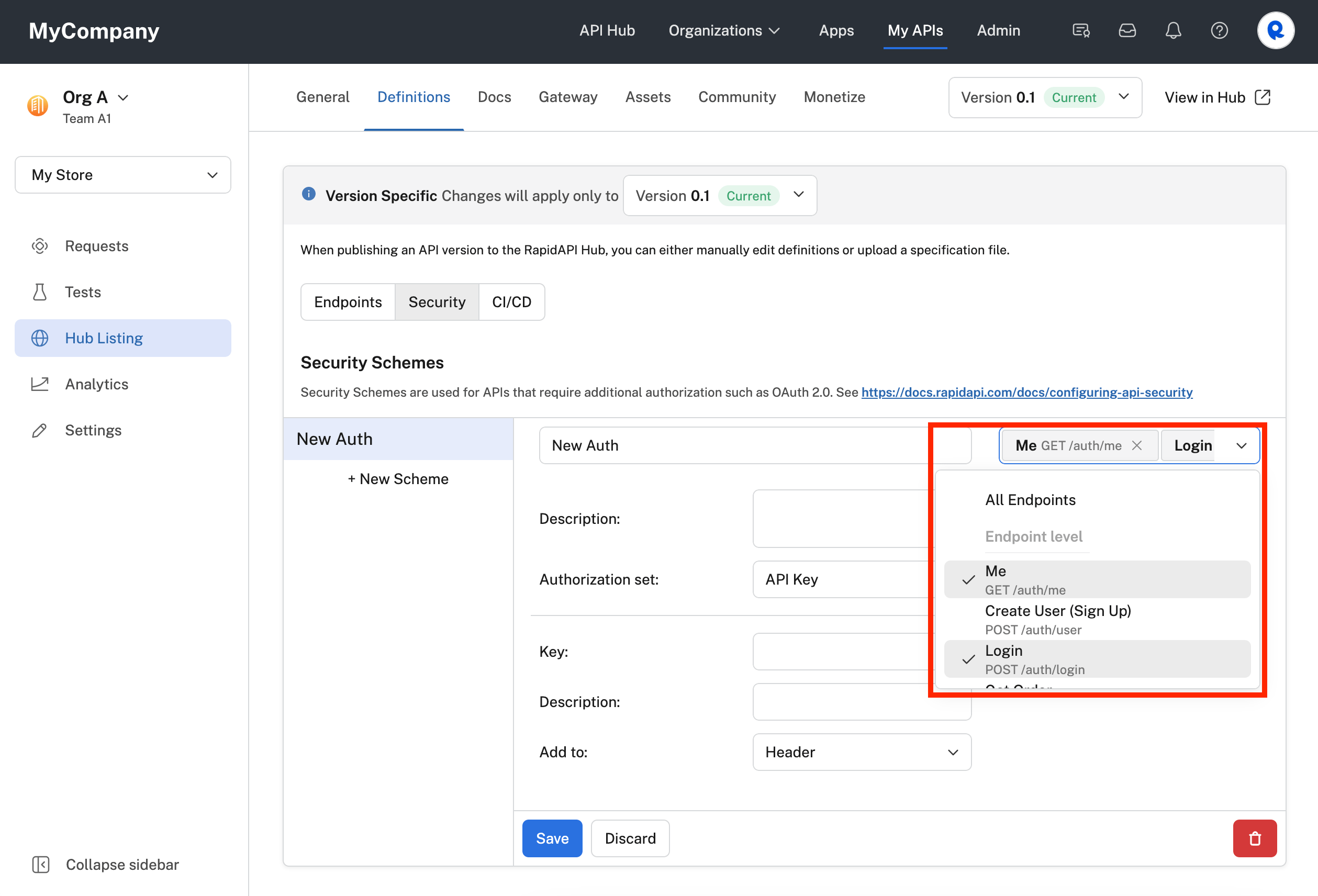Open the inbox icon in top bar
Image resolution: width=1318 pixels, height=896 pixels.
1127,31
